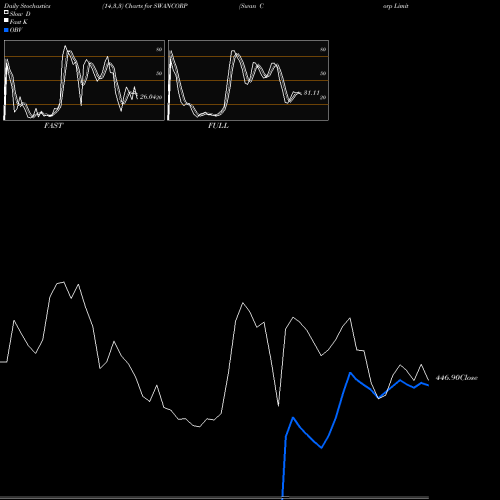This screenshot has width=500, height=500.
Task: Click the blue OBV line peak
Action: (350, 373)
